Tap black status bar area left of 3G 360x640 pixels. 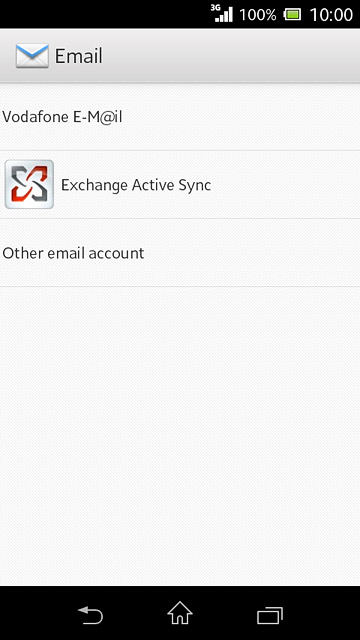[104, 14]
